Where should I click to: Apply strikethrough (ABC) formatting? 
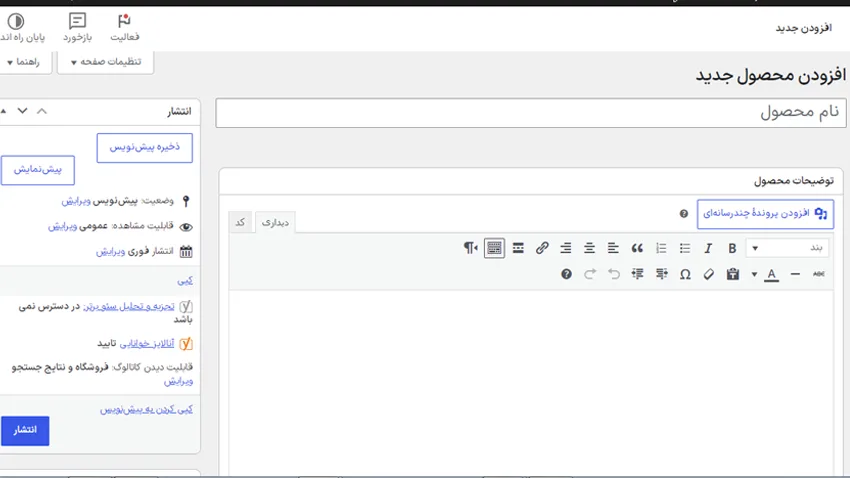[819, 274]
